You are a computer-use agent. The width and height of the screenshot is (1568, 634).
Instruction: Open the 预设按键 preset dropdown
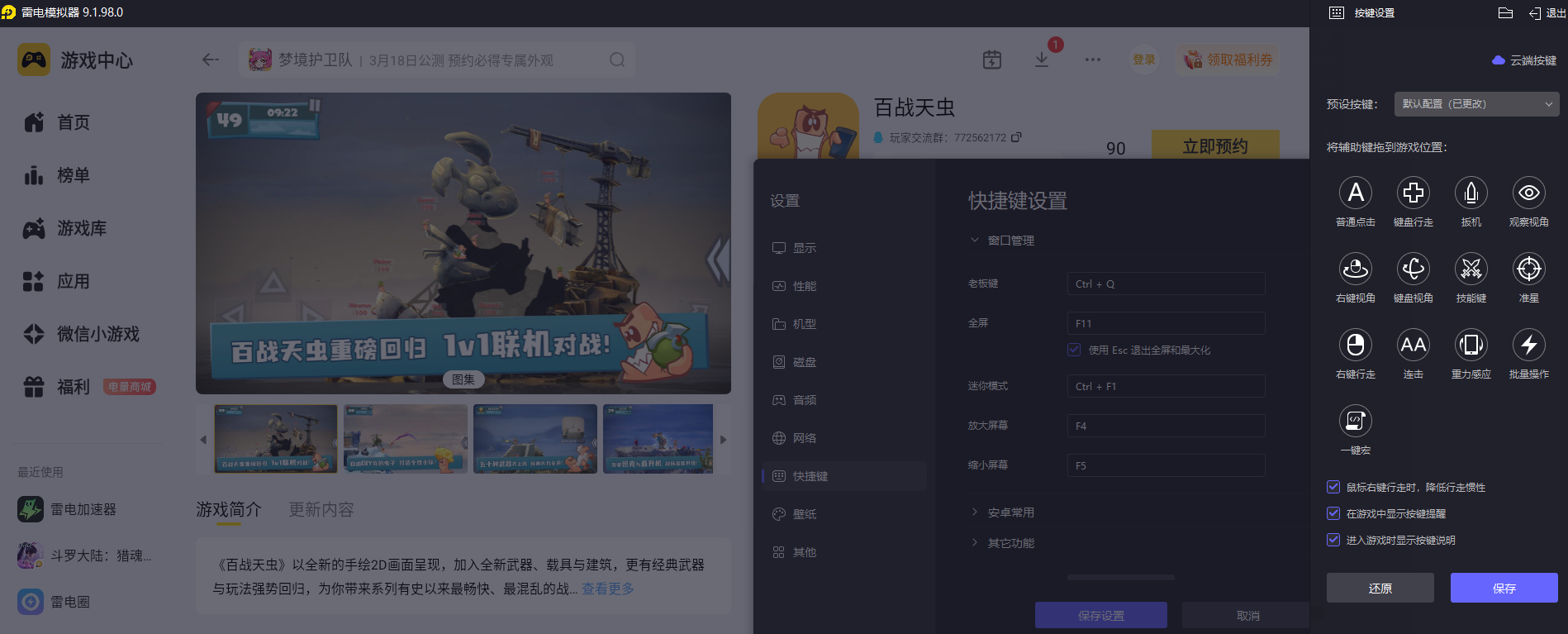(1476, 104)
